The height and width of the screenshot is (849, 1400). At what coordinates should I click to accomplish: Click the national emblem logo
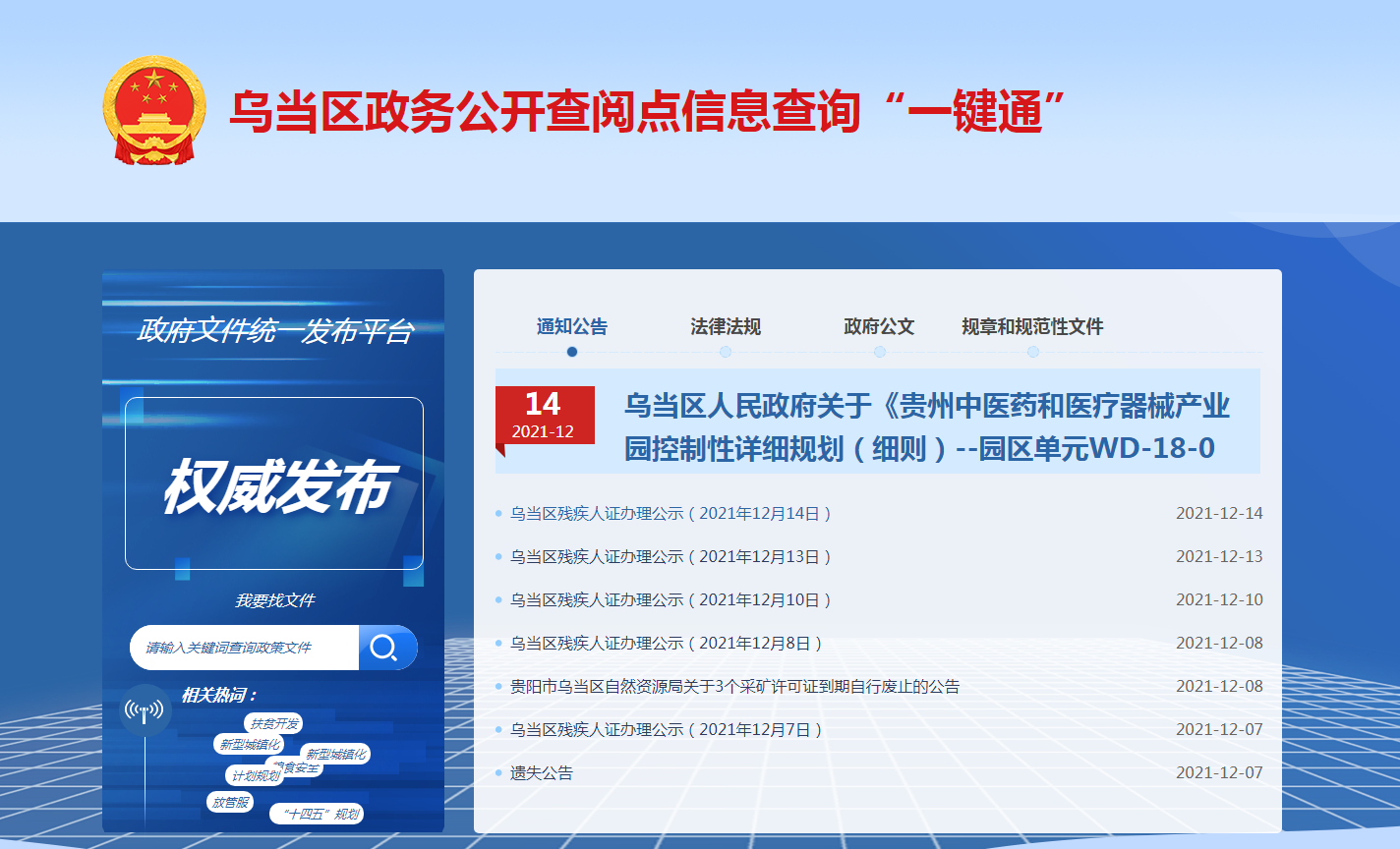154,110
